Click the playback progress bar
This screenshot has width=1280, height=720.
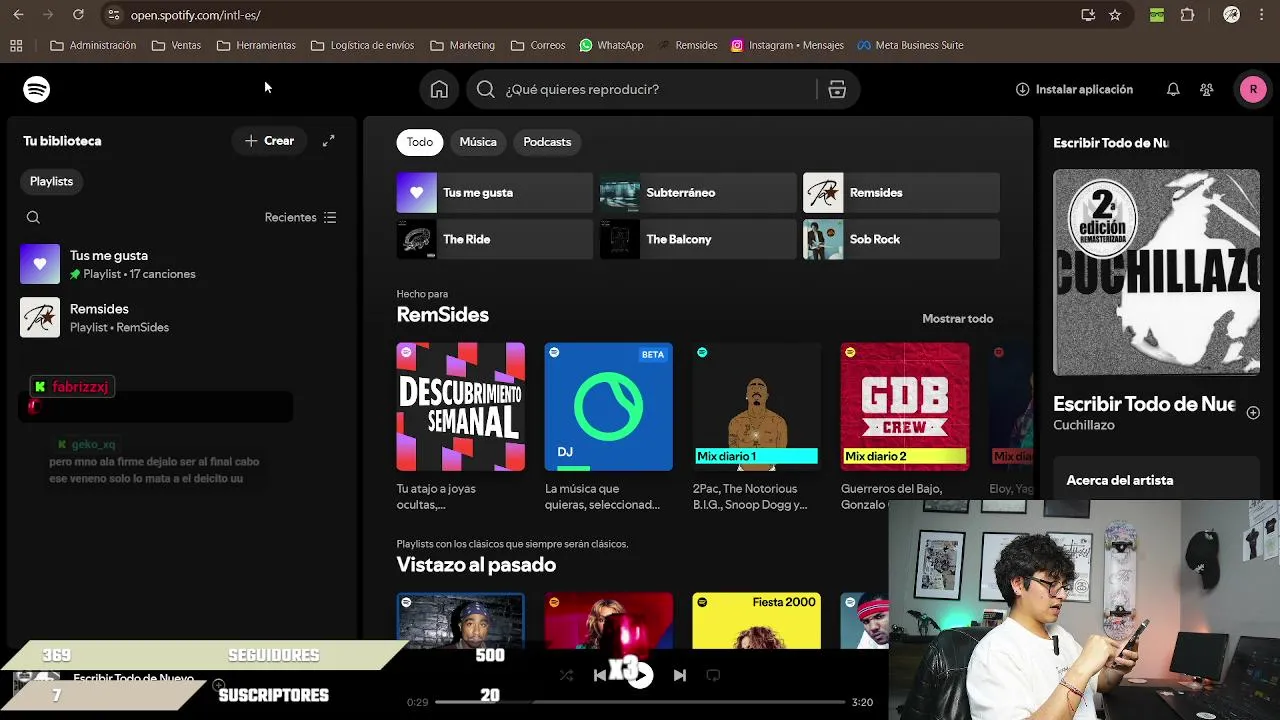(640, 702)
